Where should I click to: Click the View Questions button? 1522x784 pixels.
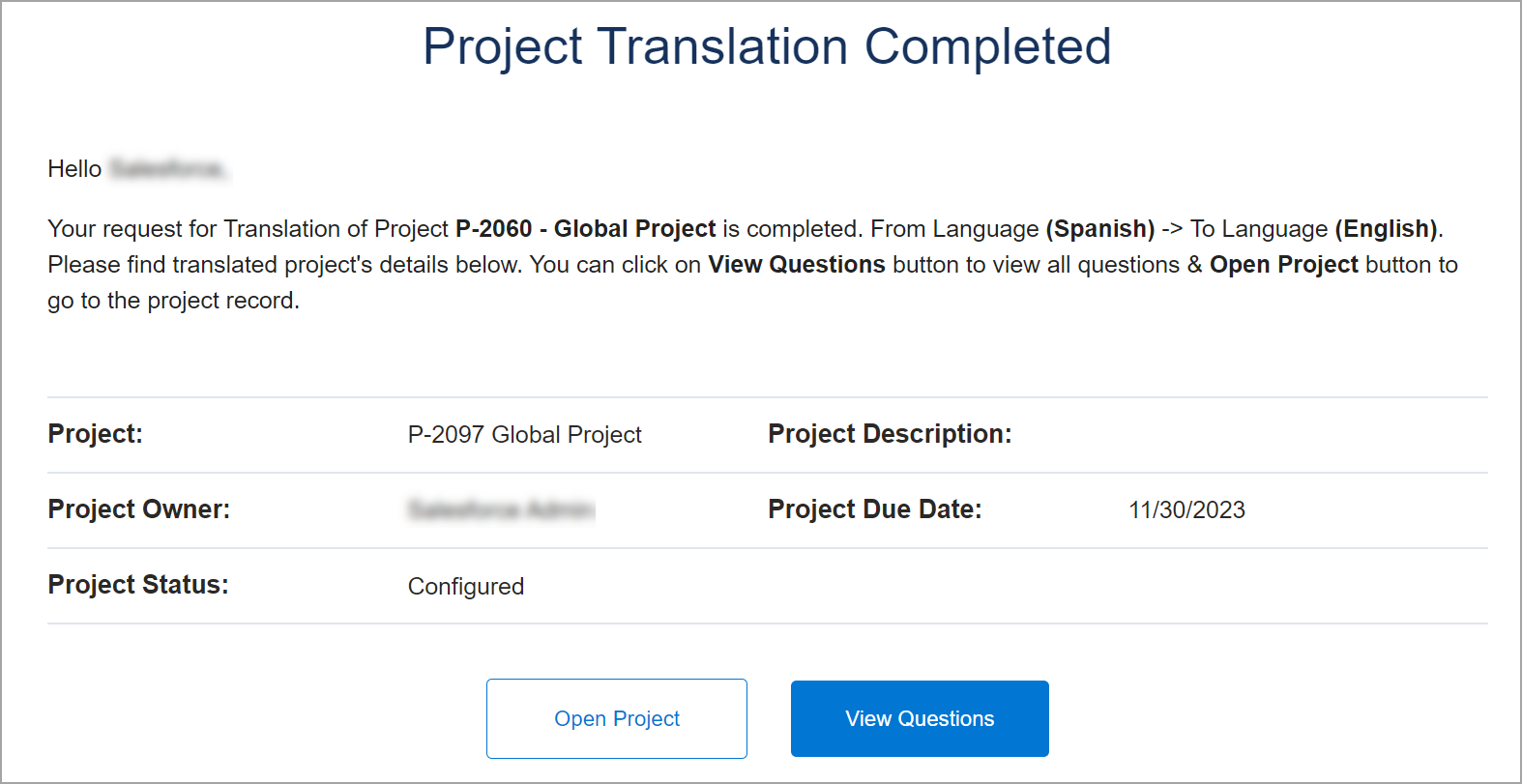(x=920, y=718)
